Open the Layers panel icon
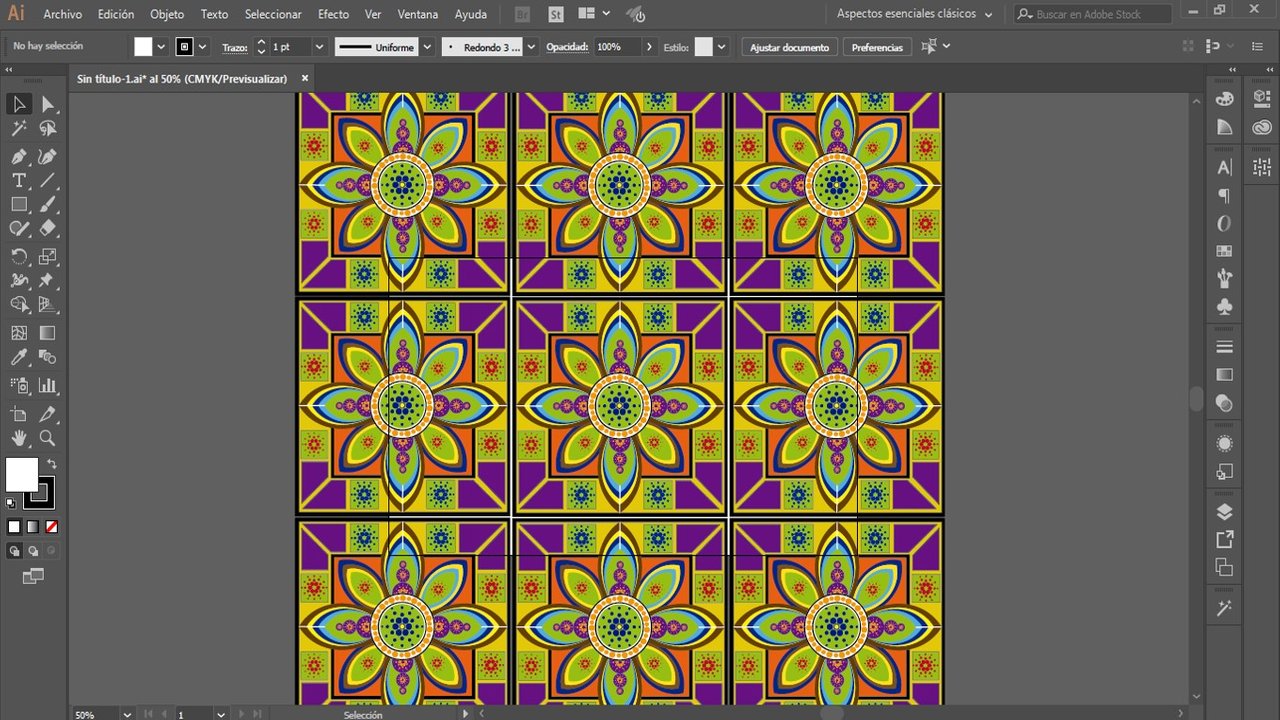Image resolution: width=1280 pixels, height=720 pixels. (x=1224, y=512)
